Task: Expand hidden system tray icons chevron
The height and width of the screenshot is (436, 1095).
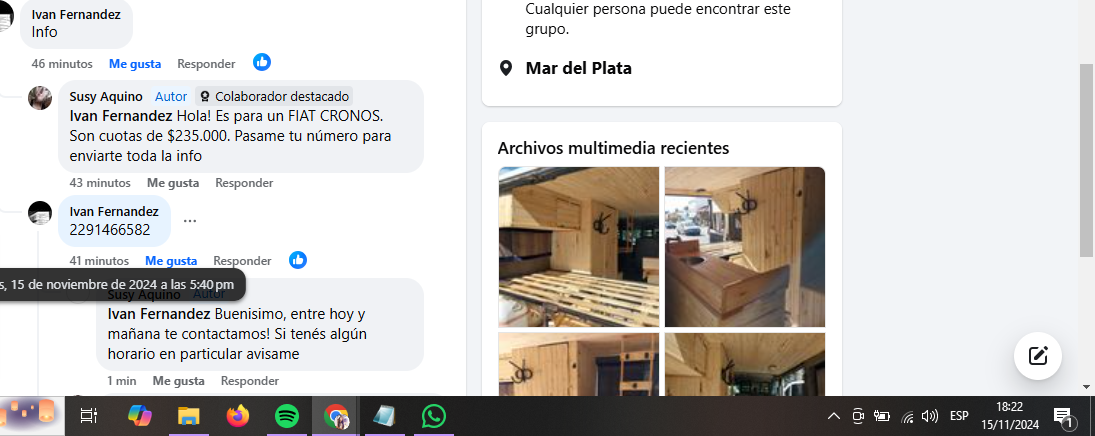Action: pos(834,416)
